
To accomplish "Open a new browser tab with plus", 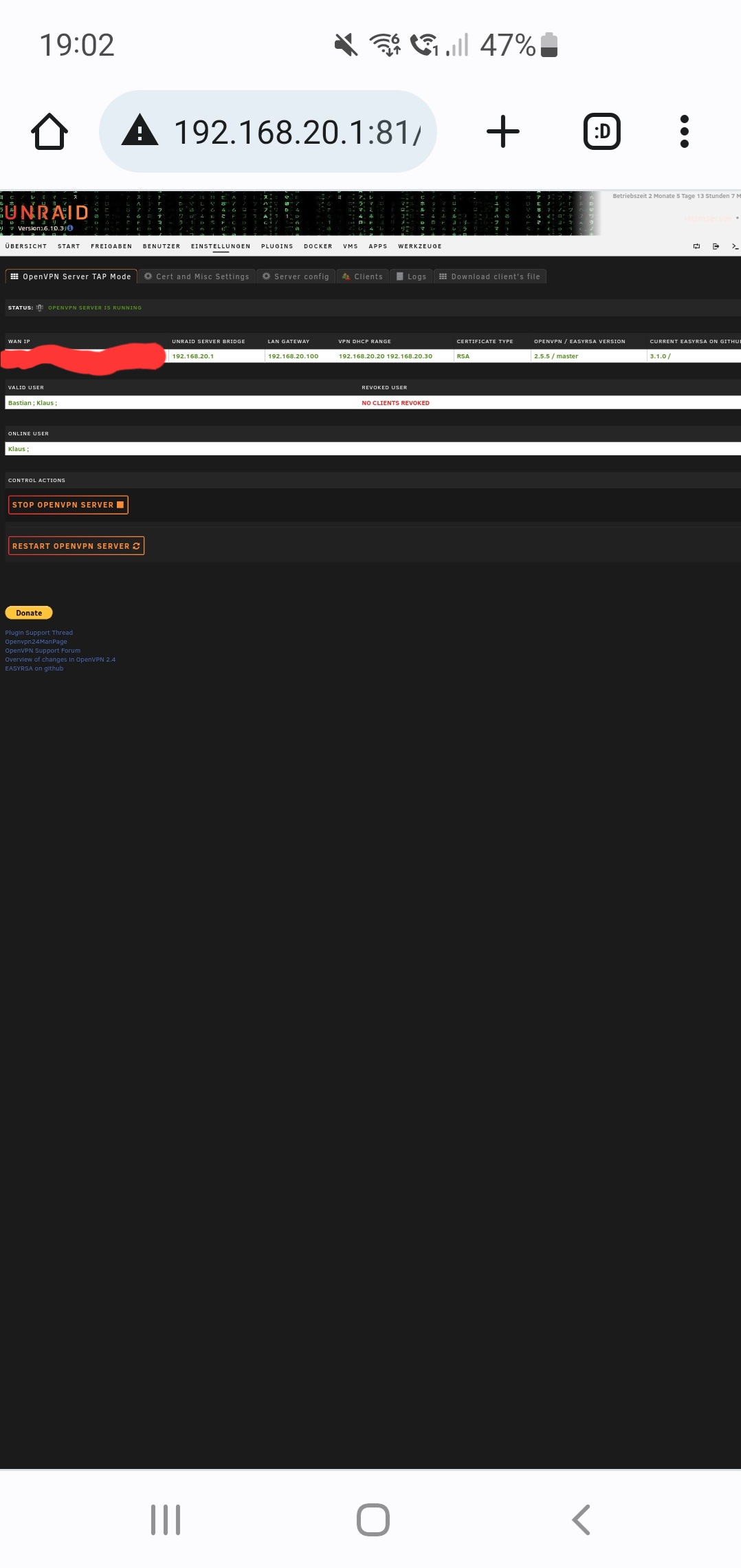I will pyautogui.click(x=503, y=131).
